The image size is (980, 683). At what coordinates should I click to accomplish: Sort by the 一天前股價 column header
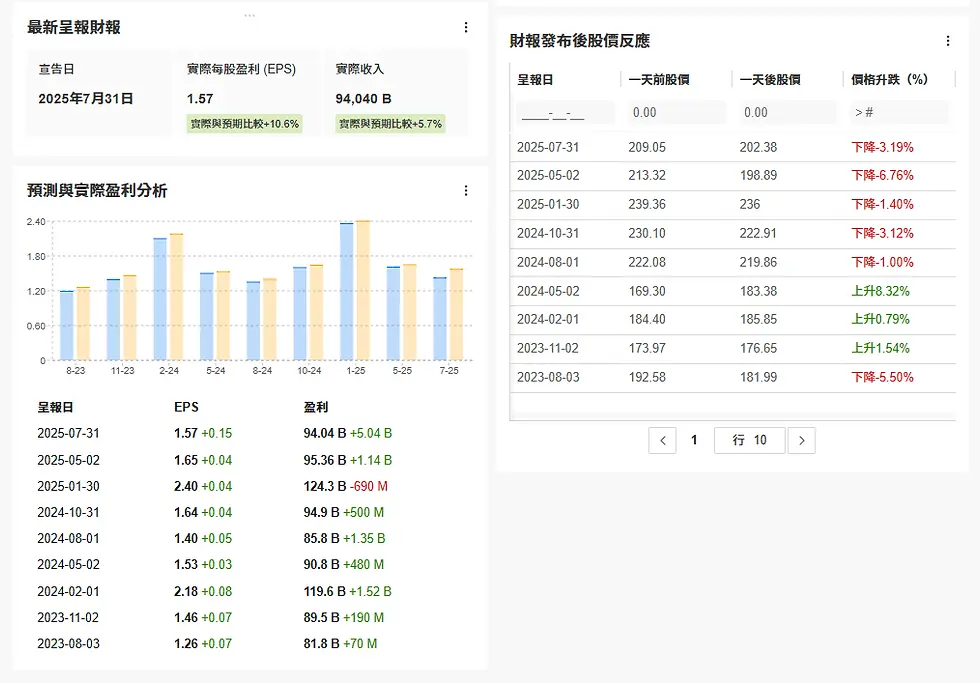tap(659, 80)
